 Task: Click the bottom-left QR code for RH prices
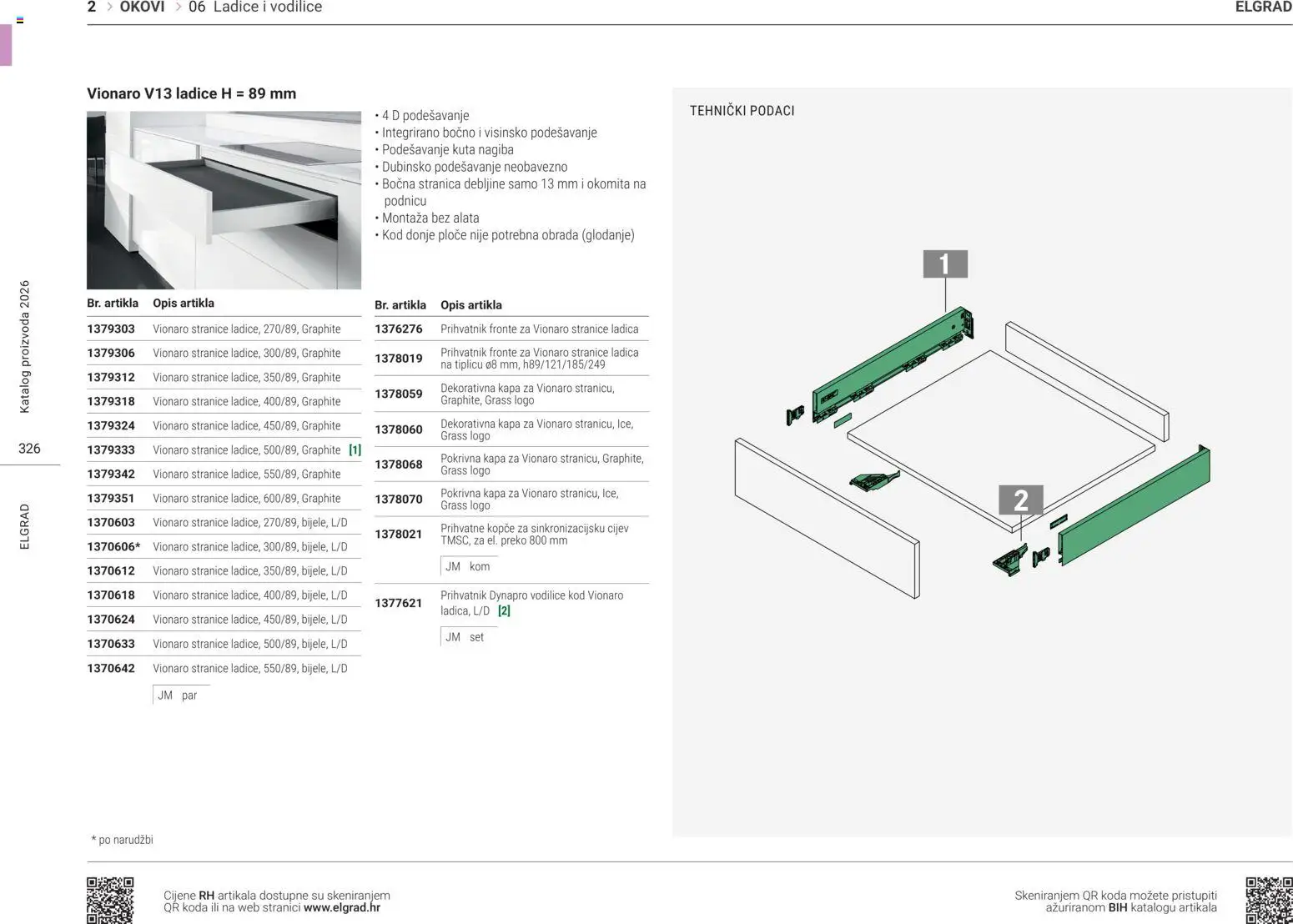pos(110,899)
